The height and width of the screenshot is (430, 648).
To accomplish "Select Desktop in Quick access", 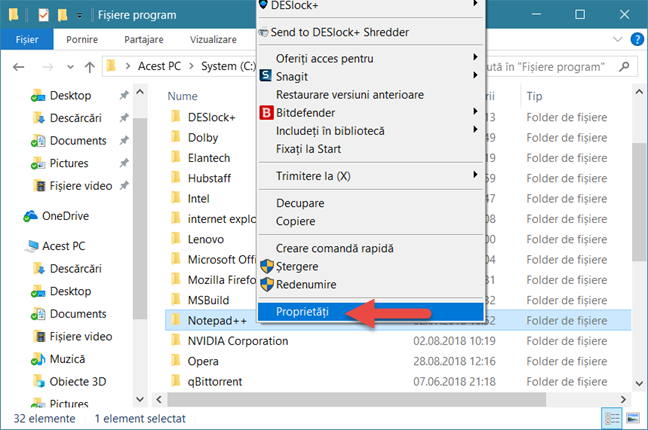I will pyautogui.click(x=70, y=96).
